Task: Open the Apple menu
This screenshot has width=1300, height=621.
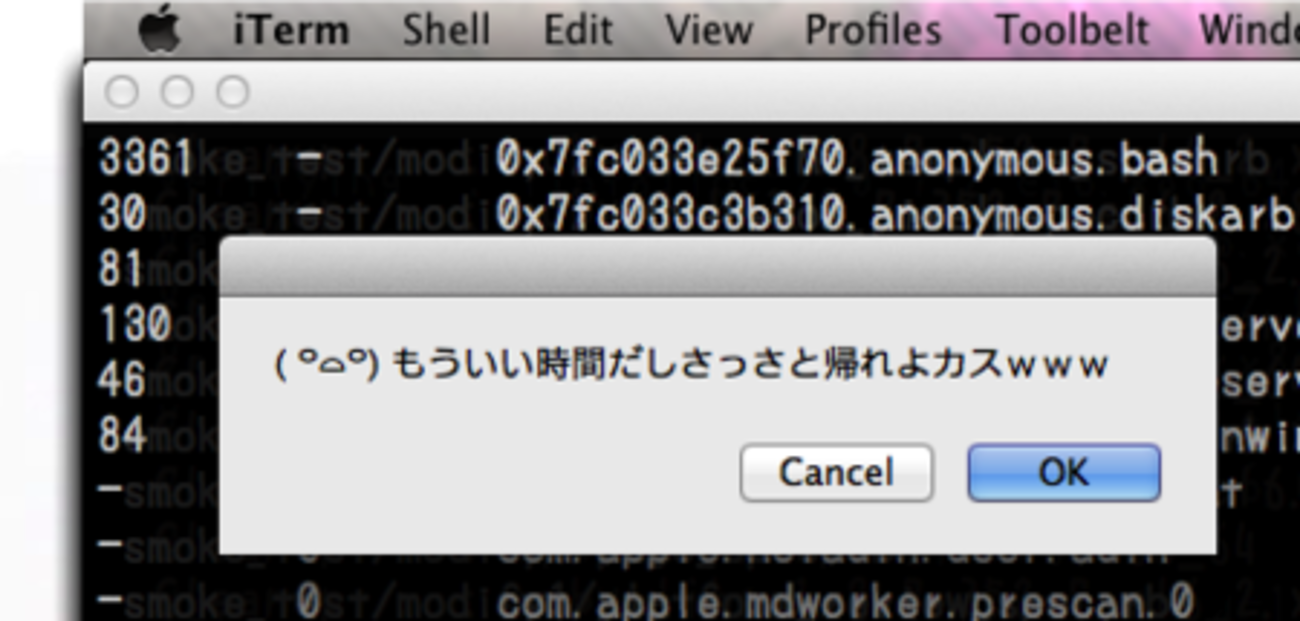Action: tap(160, 30)
